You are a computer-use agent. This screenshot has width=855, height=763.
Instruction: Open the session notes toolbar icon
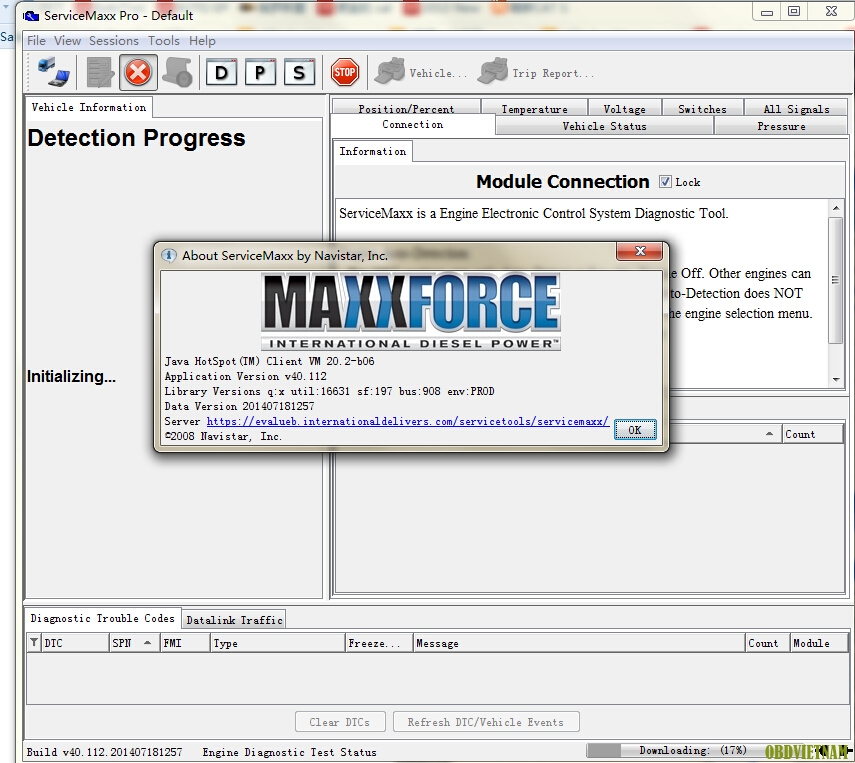point(100,72)
